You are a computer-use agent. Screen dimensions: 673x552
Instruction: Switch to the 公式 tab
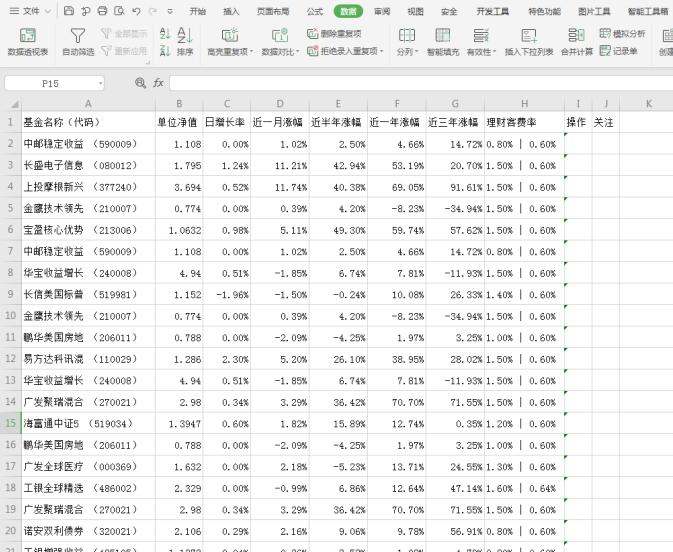315,11
